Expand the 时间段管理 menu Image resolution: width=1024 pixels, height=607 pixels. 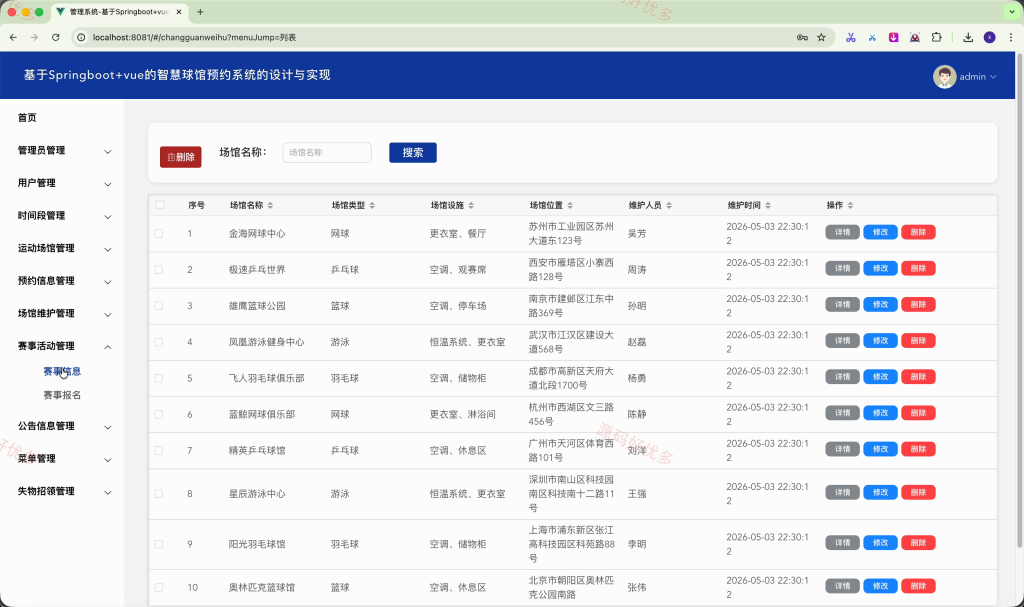(x=63, y=216)
